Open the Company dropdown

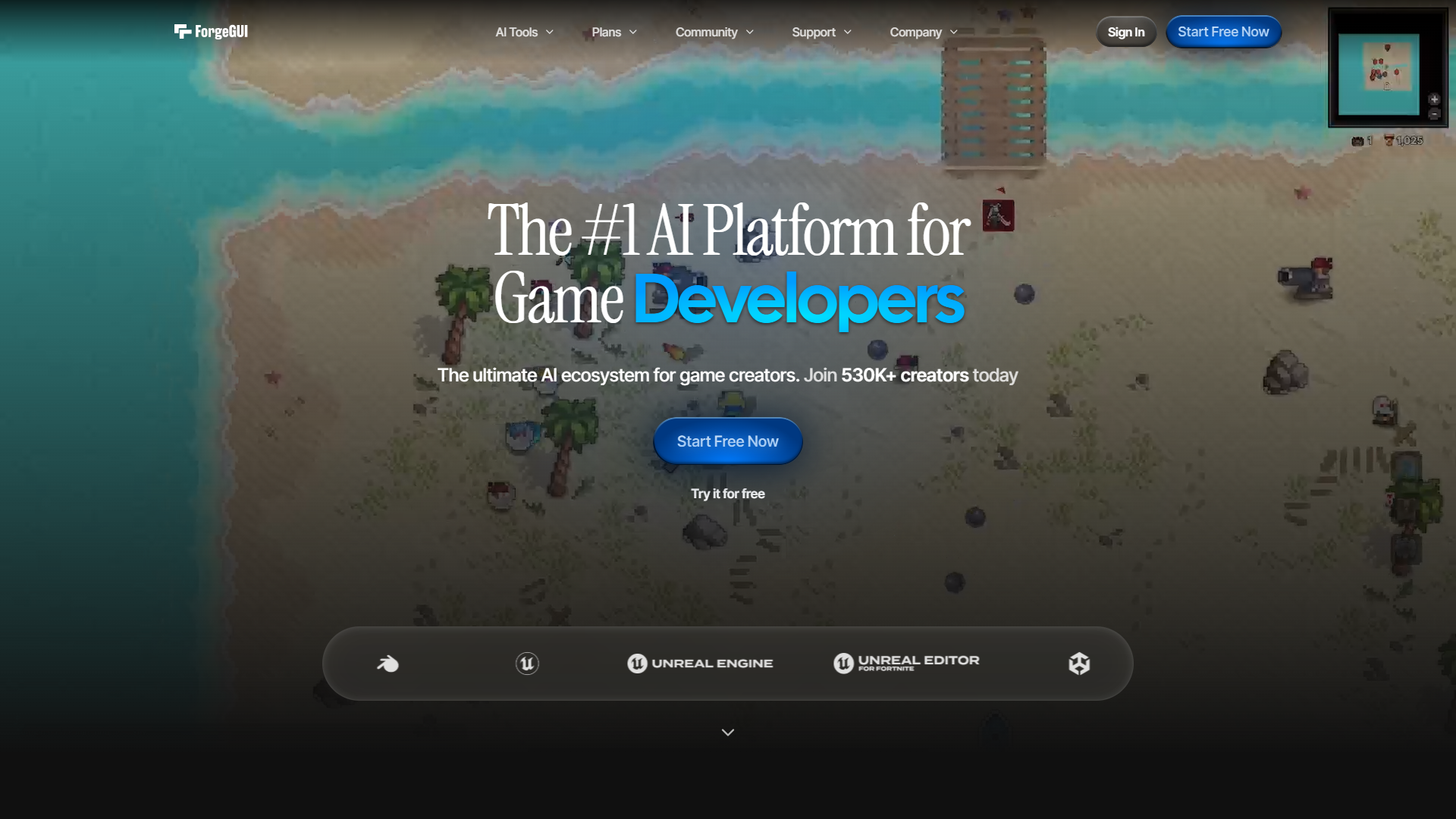coord(923,32)
